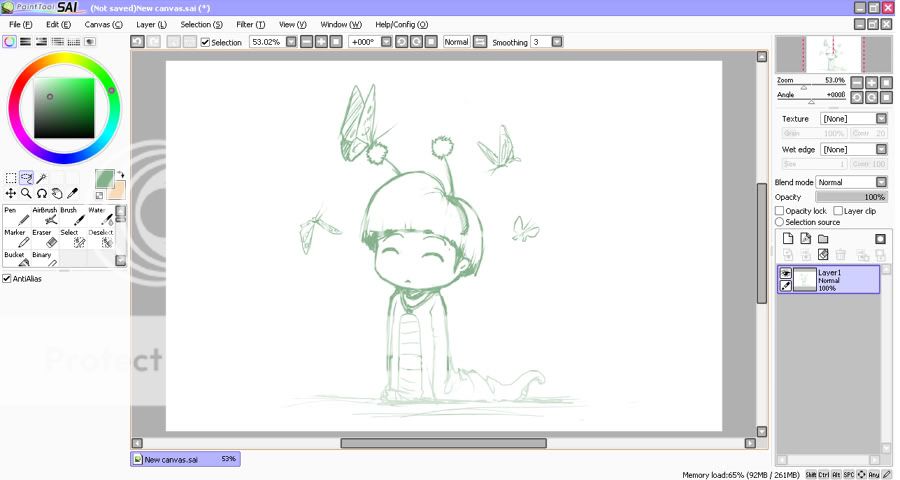This screenshot has height=480, width=900.
Task: Select the Selection source radio button
Action: click(x=780, y=222)
